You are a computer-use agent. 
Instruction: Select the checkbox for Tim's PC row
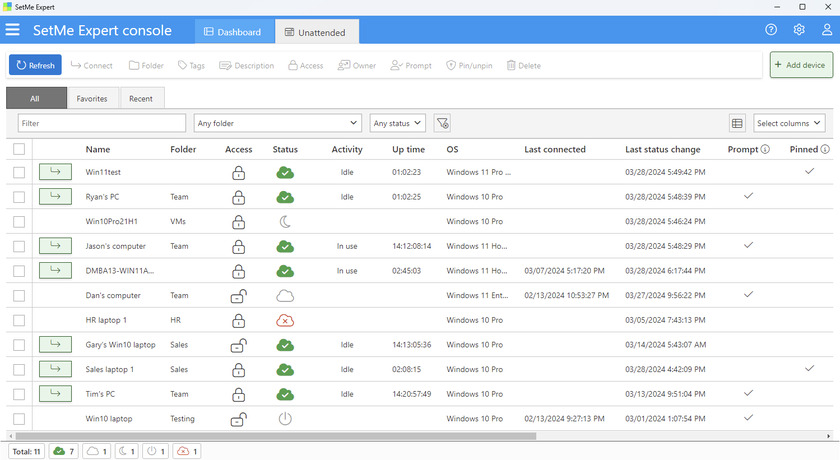[19, 394]
